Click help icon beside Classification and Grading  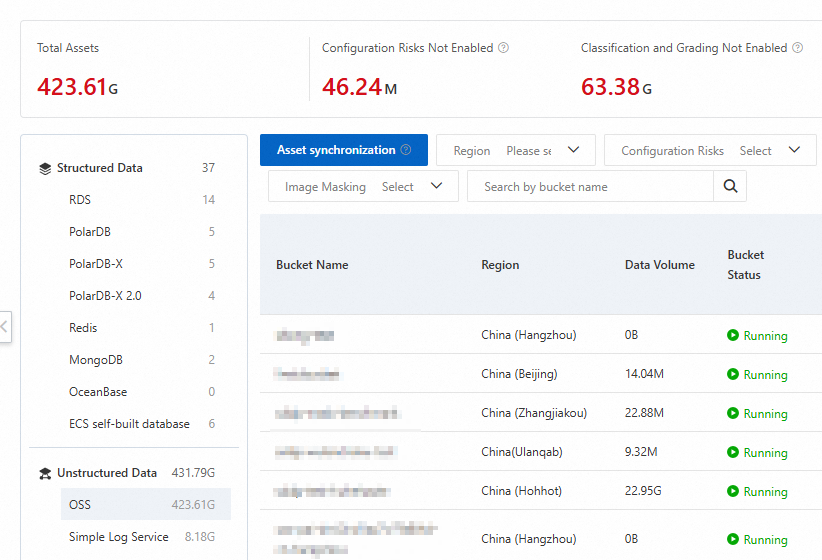[797, 48]
